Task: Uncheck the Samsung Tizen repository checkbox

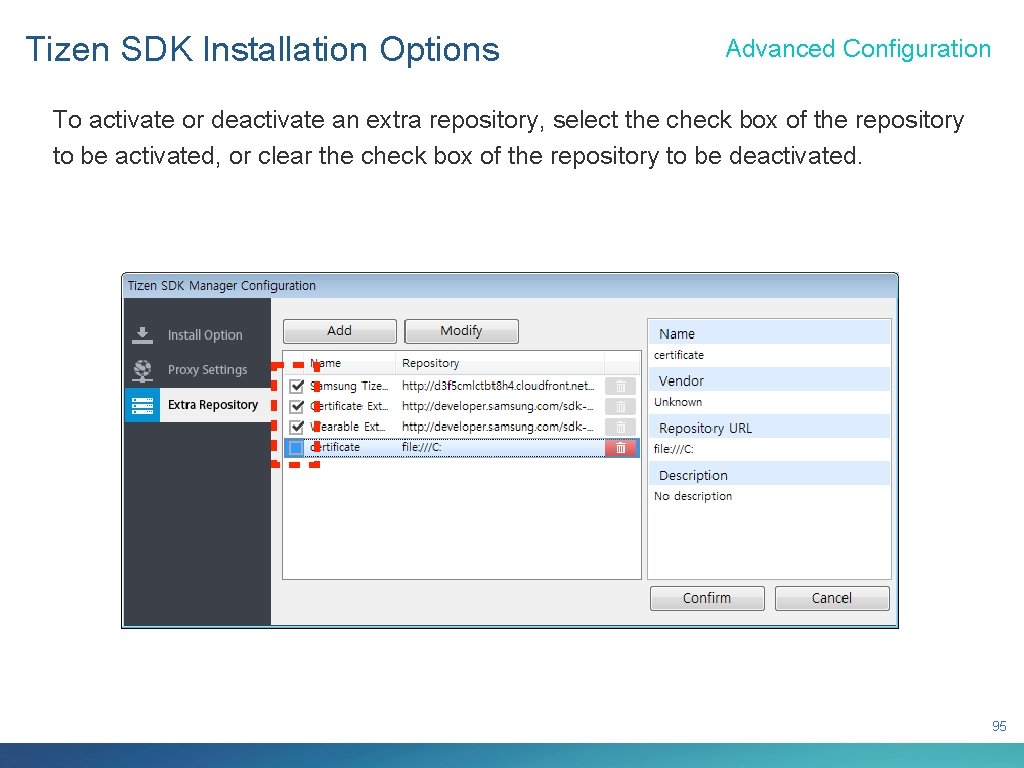Action: click(296, 386)
